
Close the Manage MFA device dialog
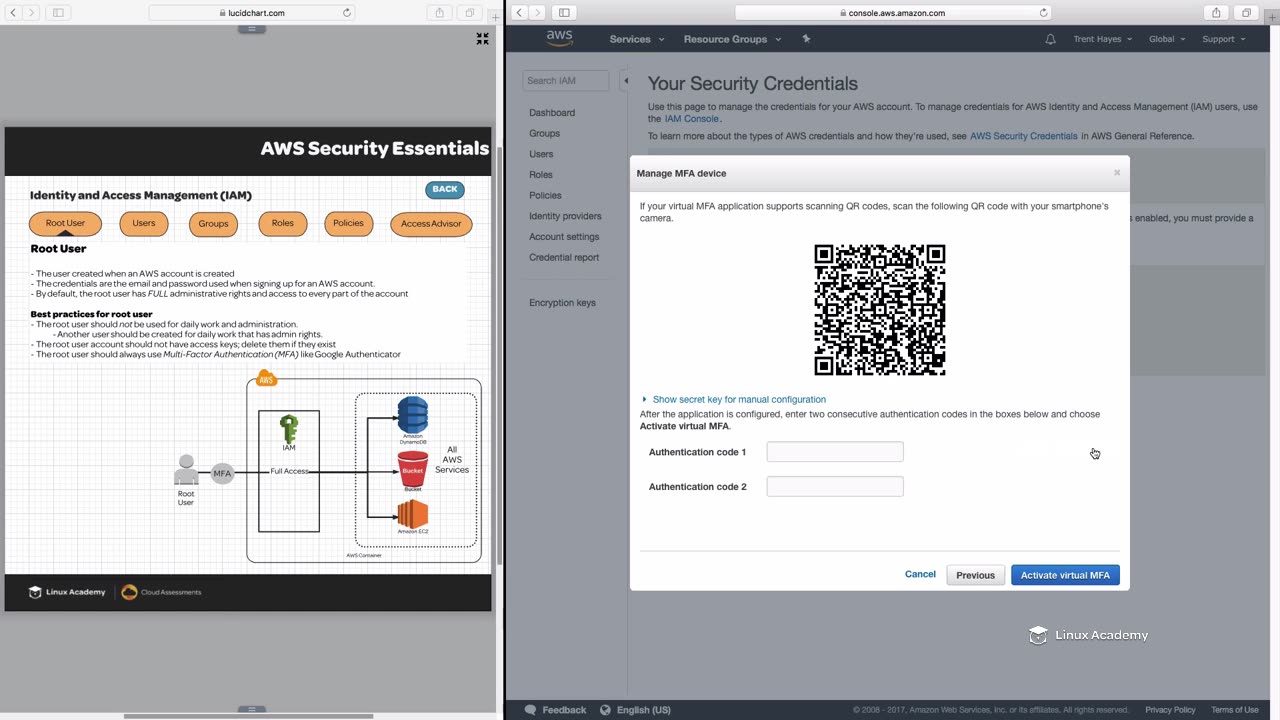tap(1117, 173)
